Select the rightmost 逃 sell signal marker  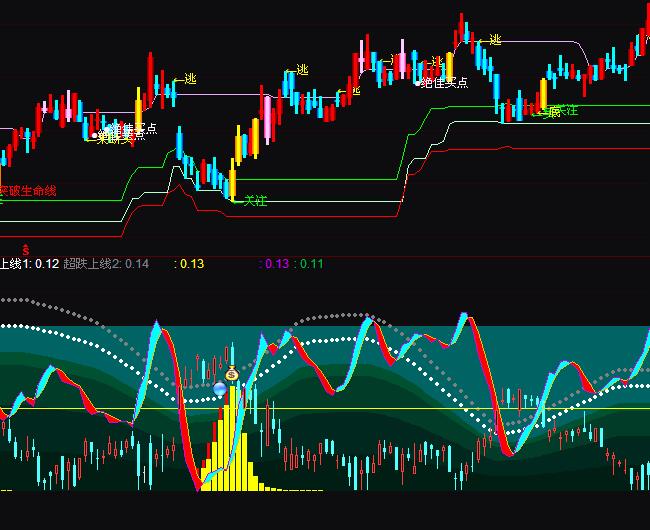pos(495,40)
